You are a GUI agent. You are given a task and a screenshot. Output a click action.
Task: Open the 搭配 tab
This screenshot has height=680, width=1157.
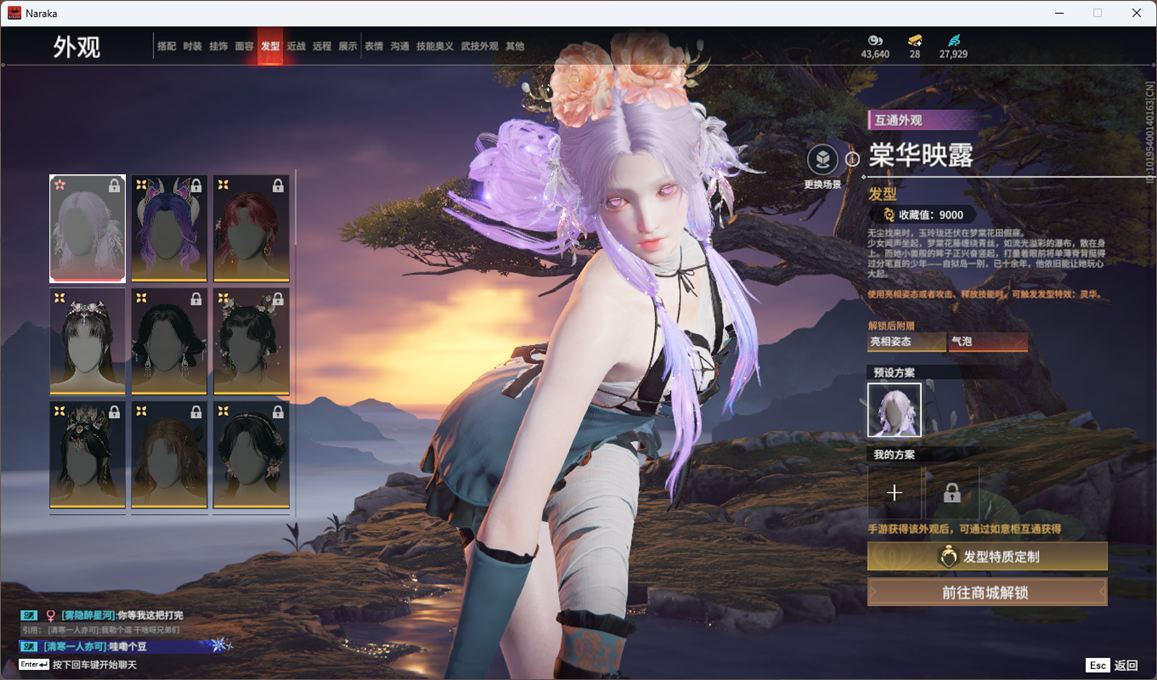[x=166, y=46]
